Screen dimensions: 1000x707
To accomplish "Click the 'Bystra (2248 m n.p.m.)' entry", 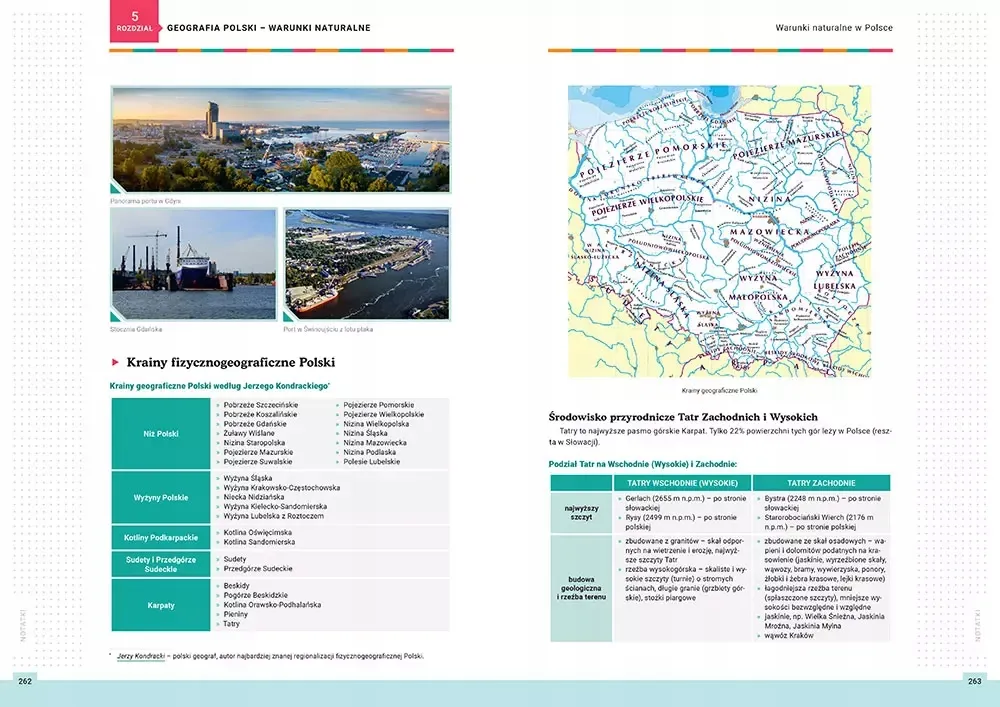I will tap(823, 503).
